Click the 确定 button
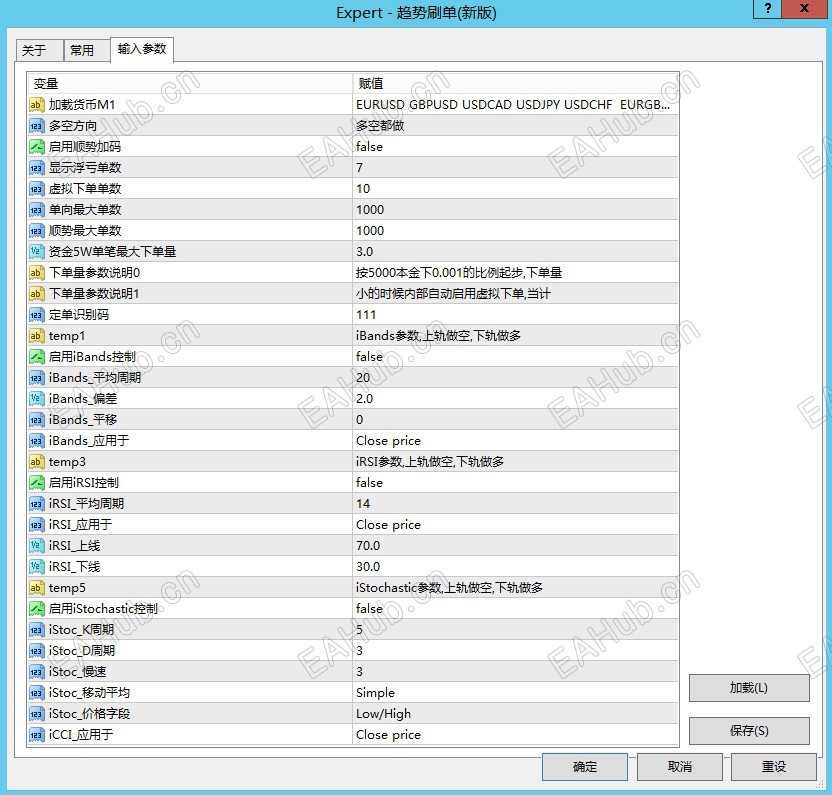832x795 pixels. click(585, 766)
